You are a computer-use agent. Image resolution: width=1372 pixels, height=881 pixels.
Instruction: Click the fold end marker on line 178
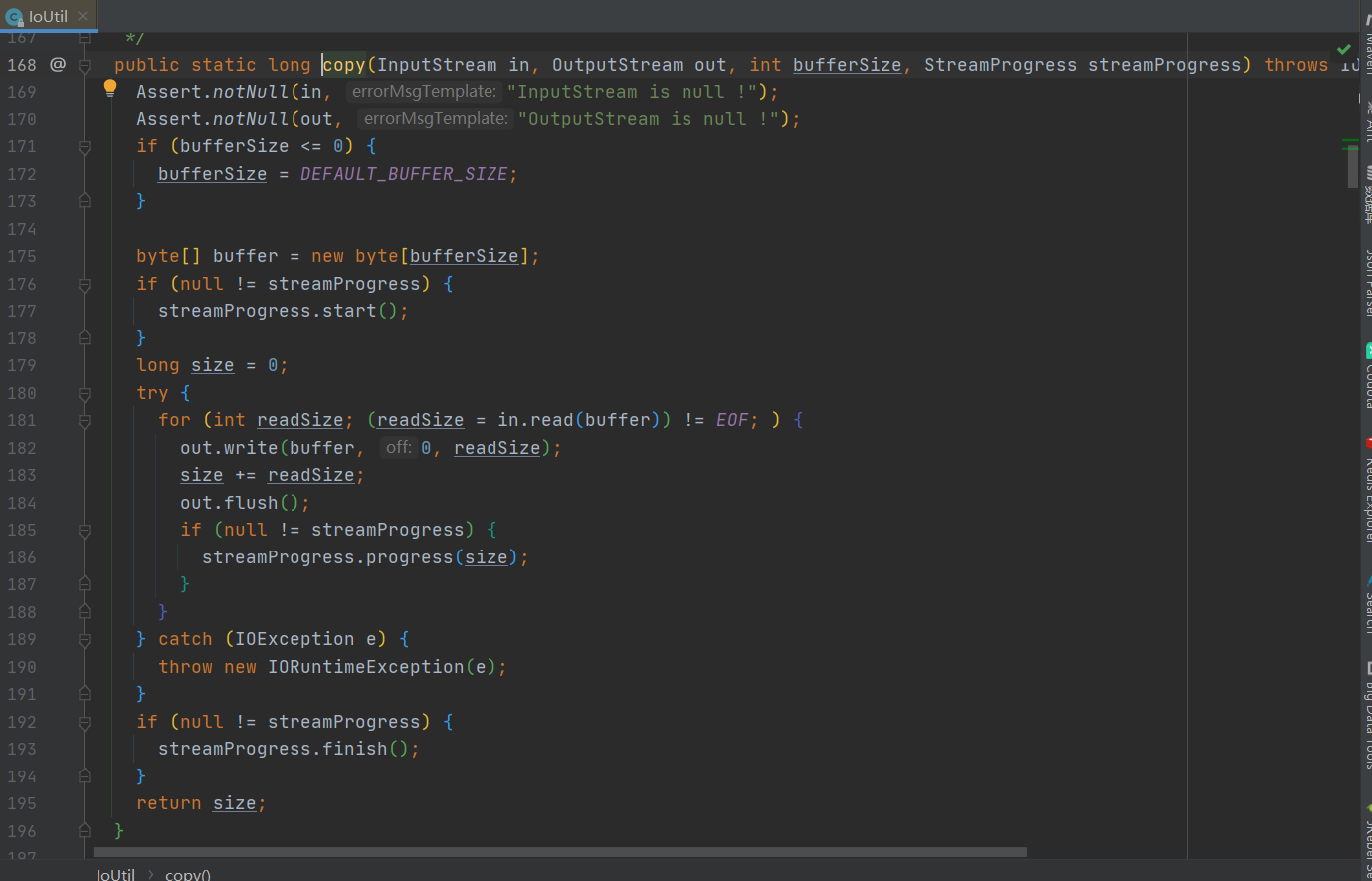pos(85,338)
